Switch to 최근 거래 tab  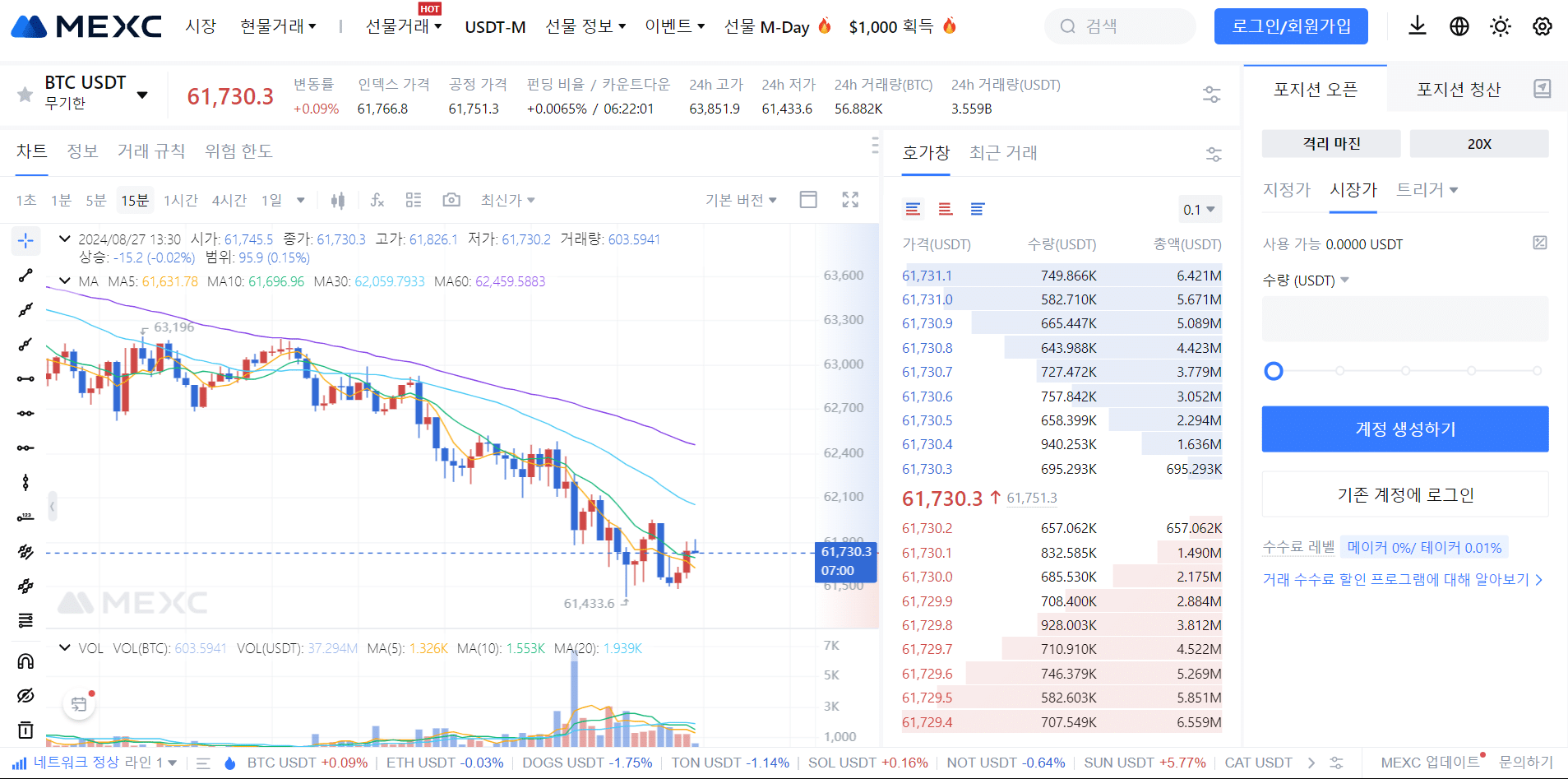pos(1003,153)
